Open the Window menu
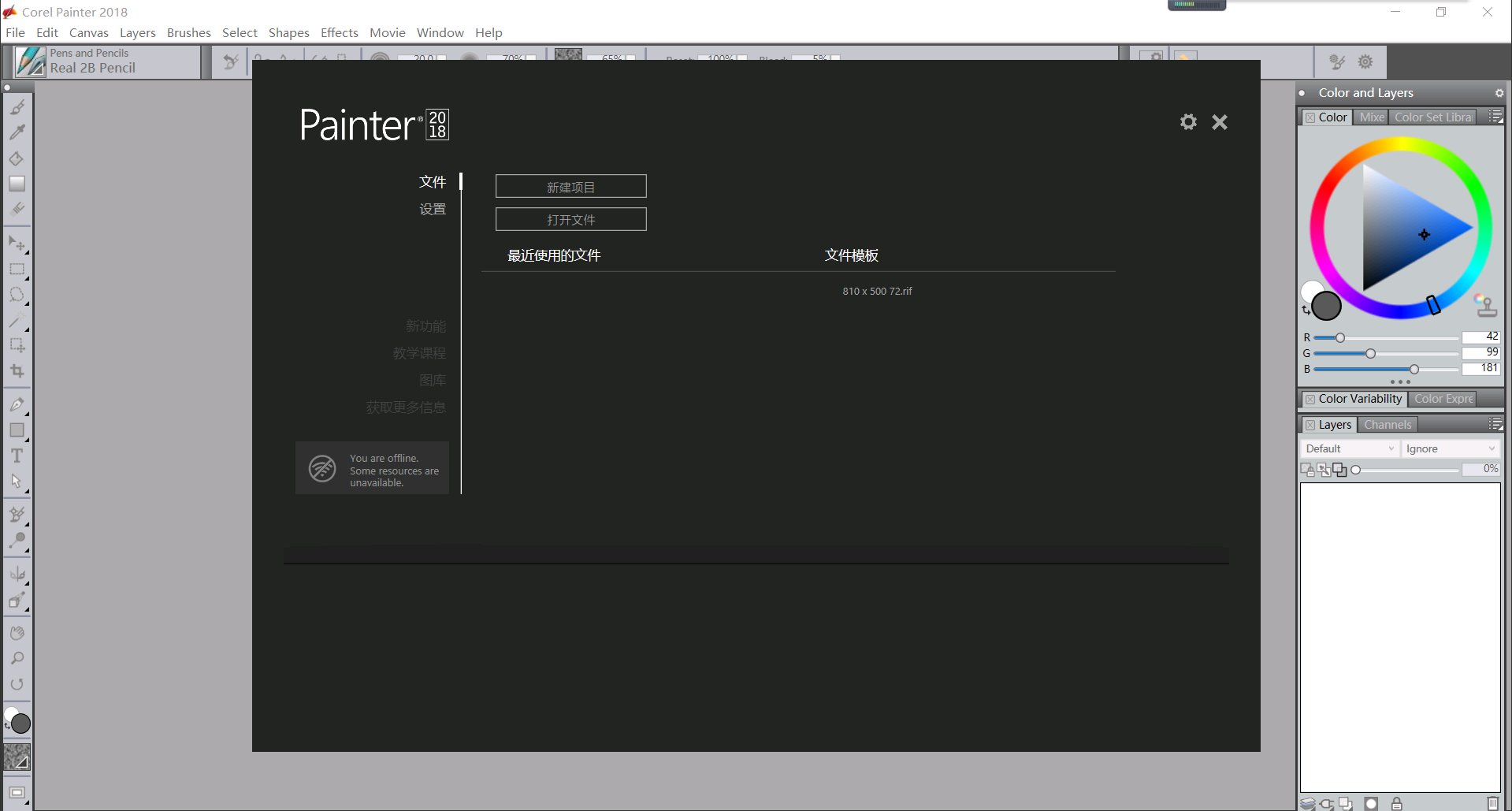Viewport: 1512px width, 811px height. 440,32
